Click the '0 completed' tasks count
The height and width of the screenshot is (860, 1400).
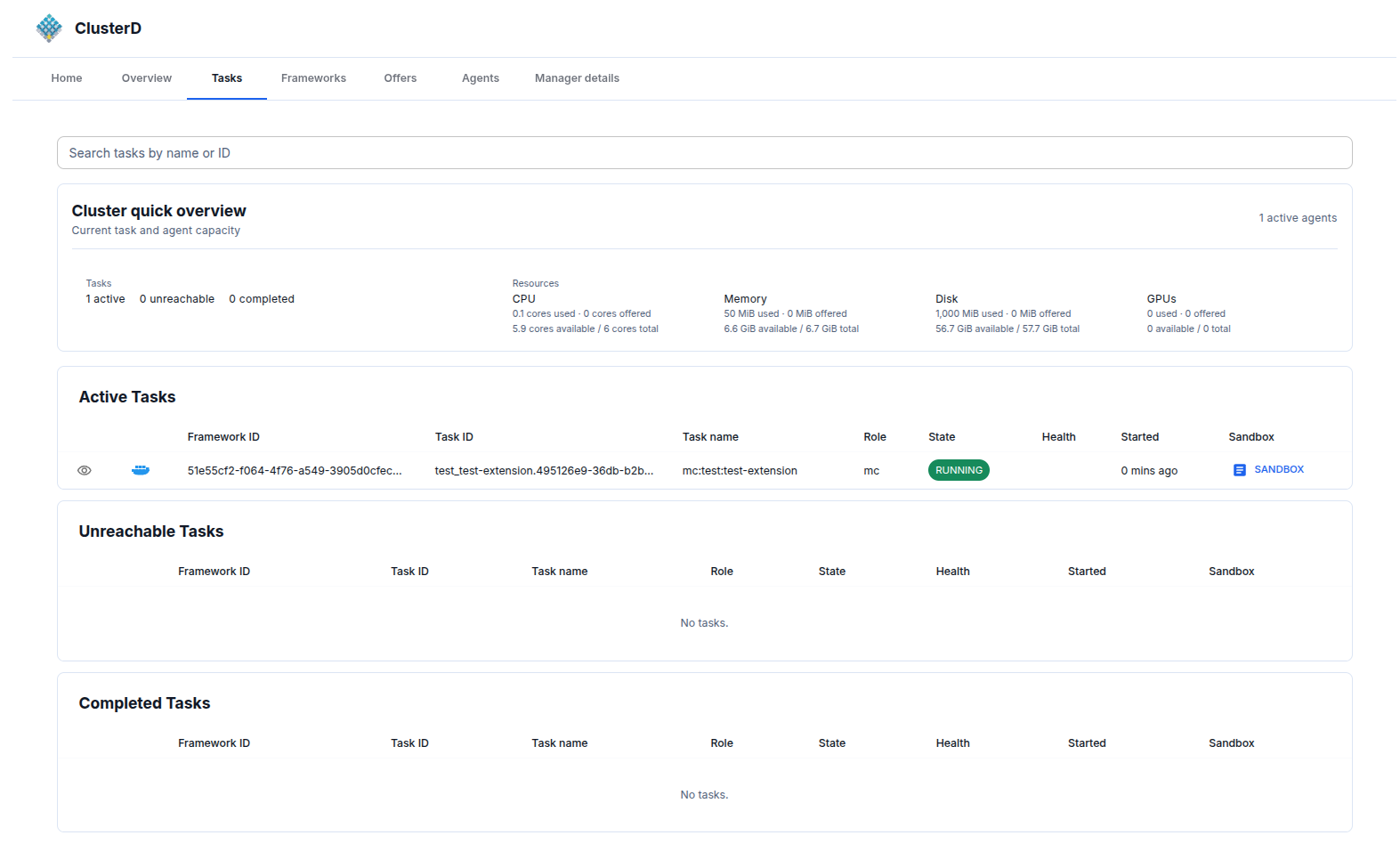tap(262, 299)
